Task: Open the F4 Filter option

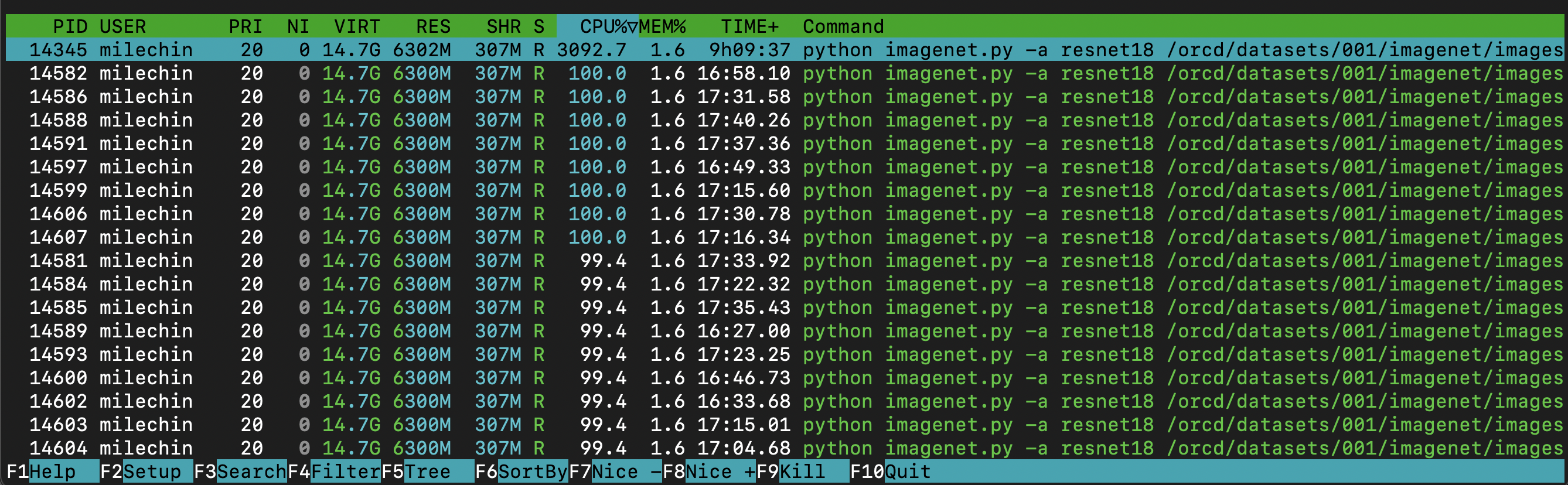Action: coord(333,472)
